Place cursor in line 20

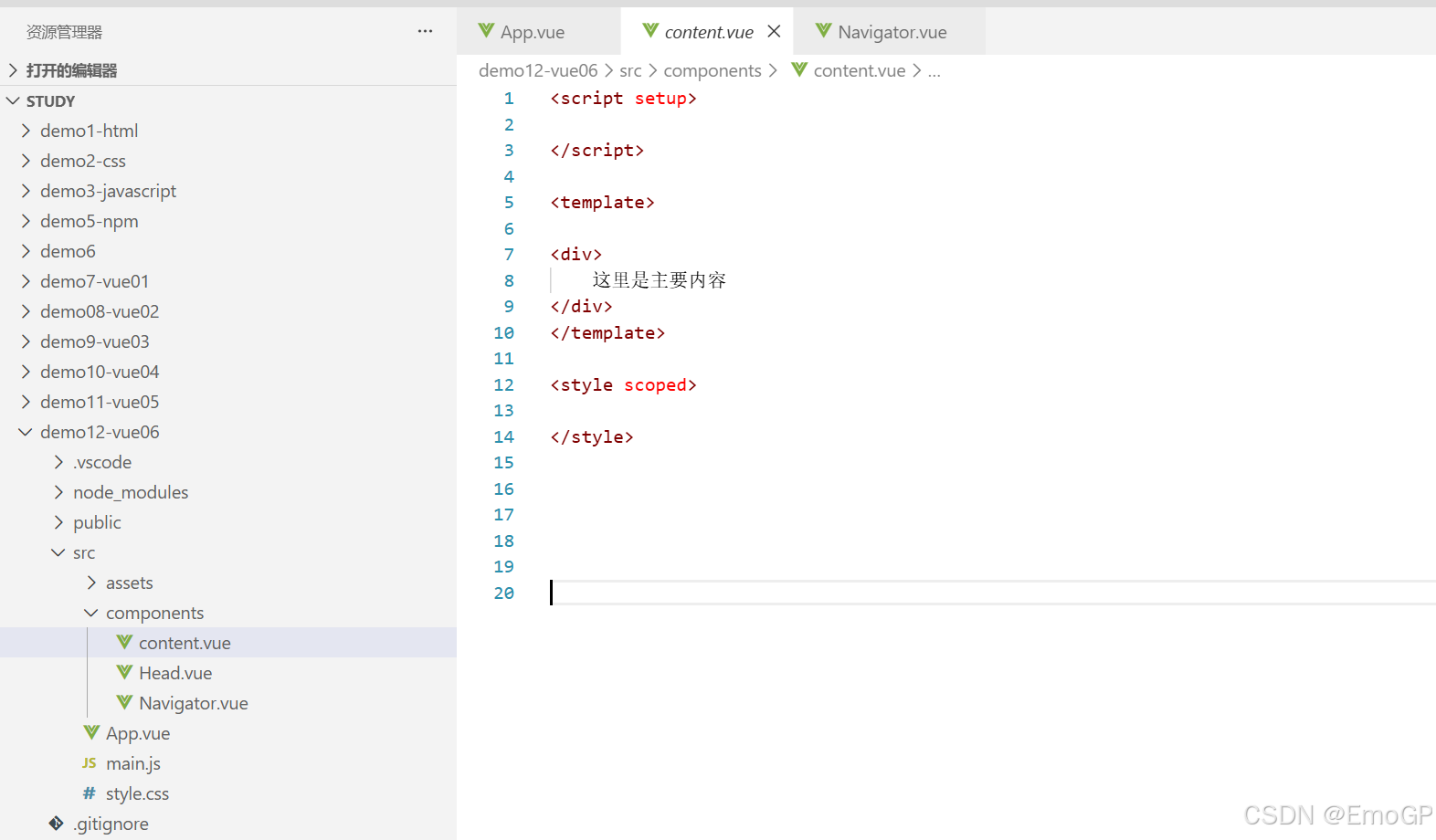tap(993, 593)
